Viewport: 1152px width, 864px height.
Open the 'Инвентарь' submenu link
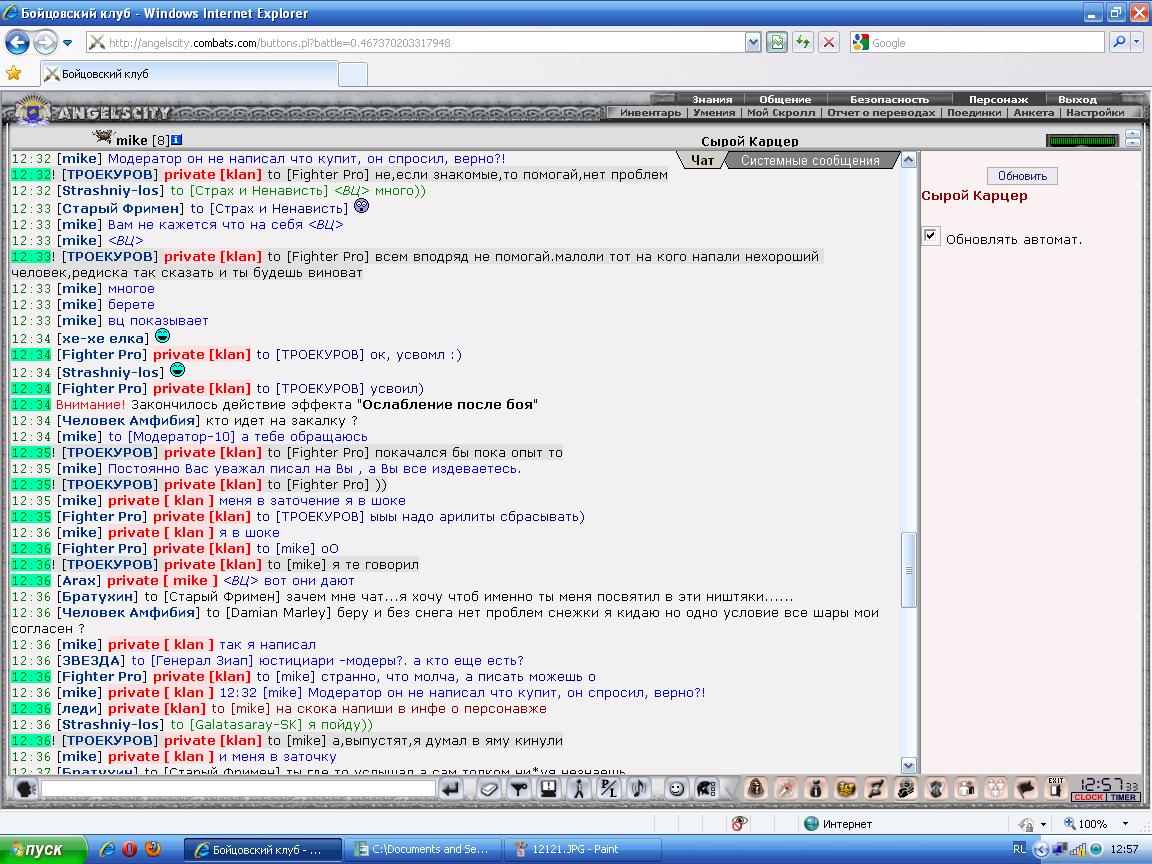point(650,112)
